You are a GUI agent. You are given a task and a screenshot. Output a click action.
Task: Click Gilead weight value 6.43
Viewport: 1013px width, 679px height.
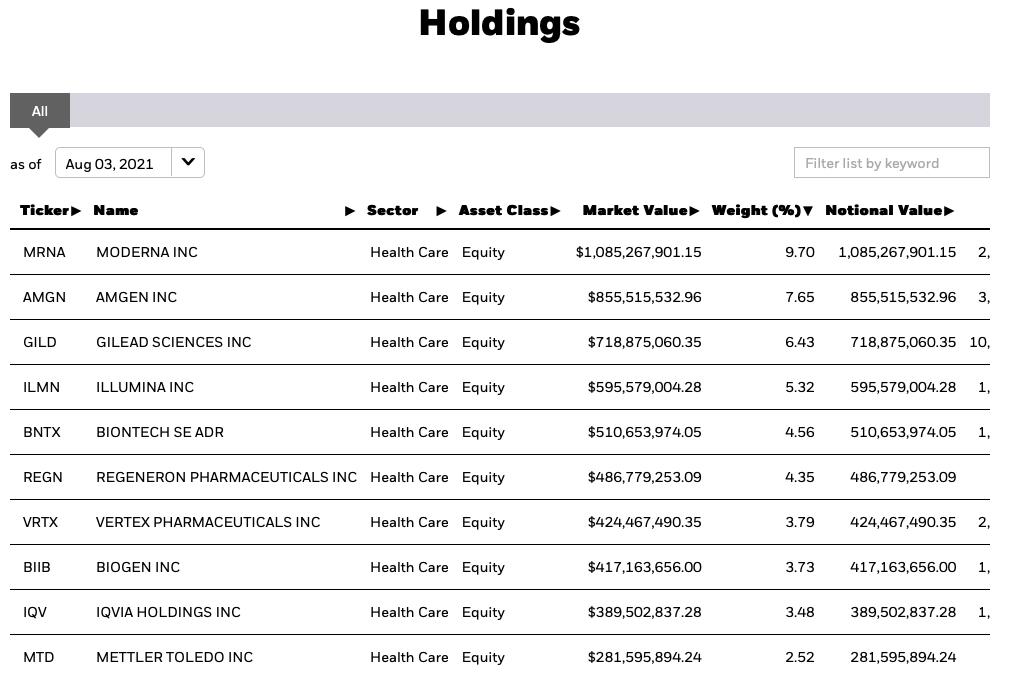[x=800, y=342]
